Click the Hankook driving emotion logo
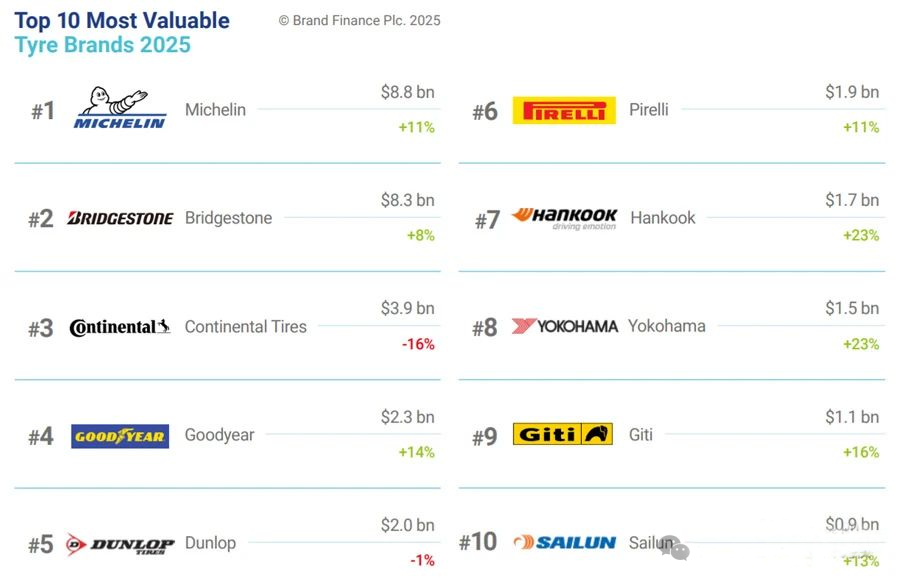Image resolution: width=900 pixels, height=583 pixels. (x=564, y=219)
